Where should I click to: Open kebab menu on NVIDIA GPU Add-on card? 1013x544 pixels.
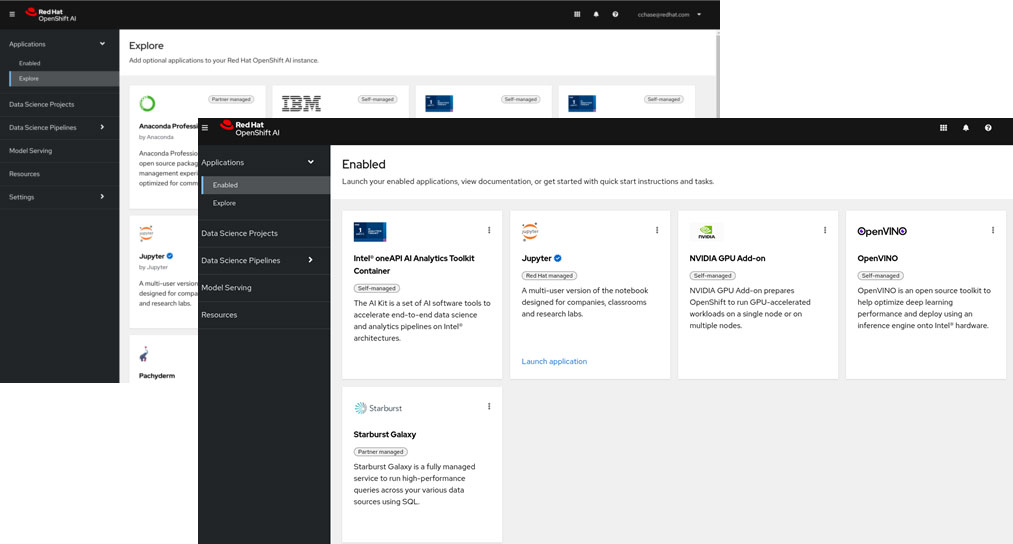[x=825, y=230]
